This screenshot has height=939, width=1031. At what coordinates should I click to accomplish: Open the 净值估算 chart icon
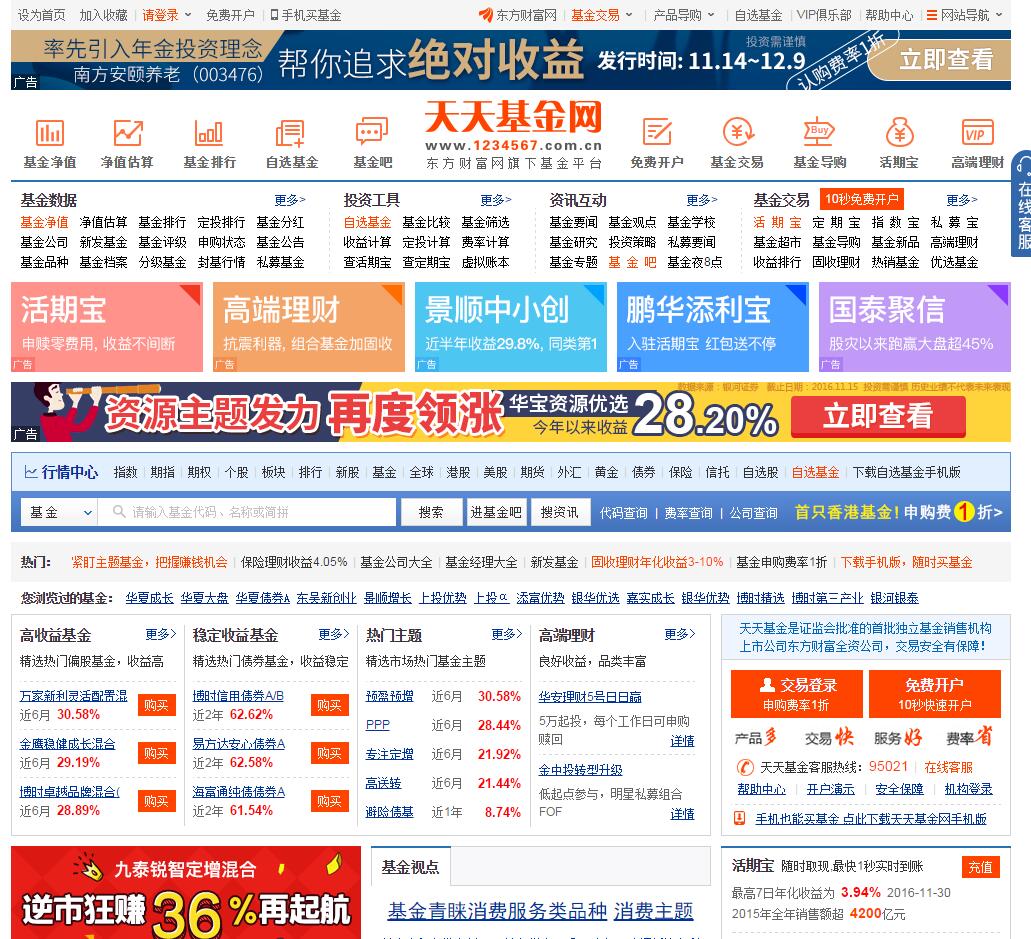tap(127, 143)
